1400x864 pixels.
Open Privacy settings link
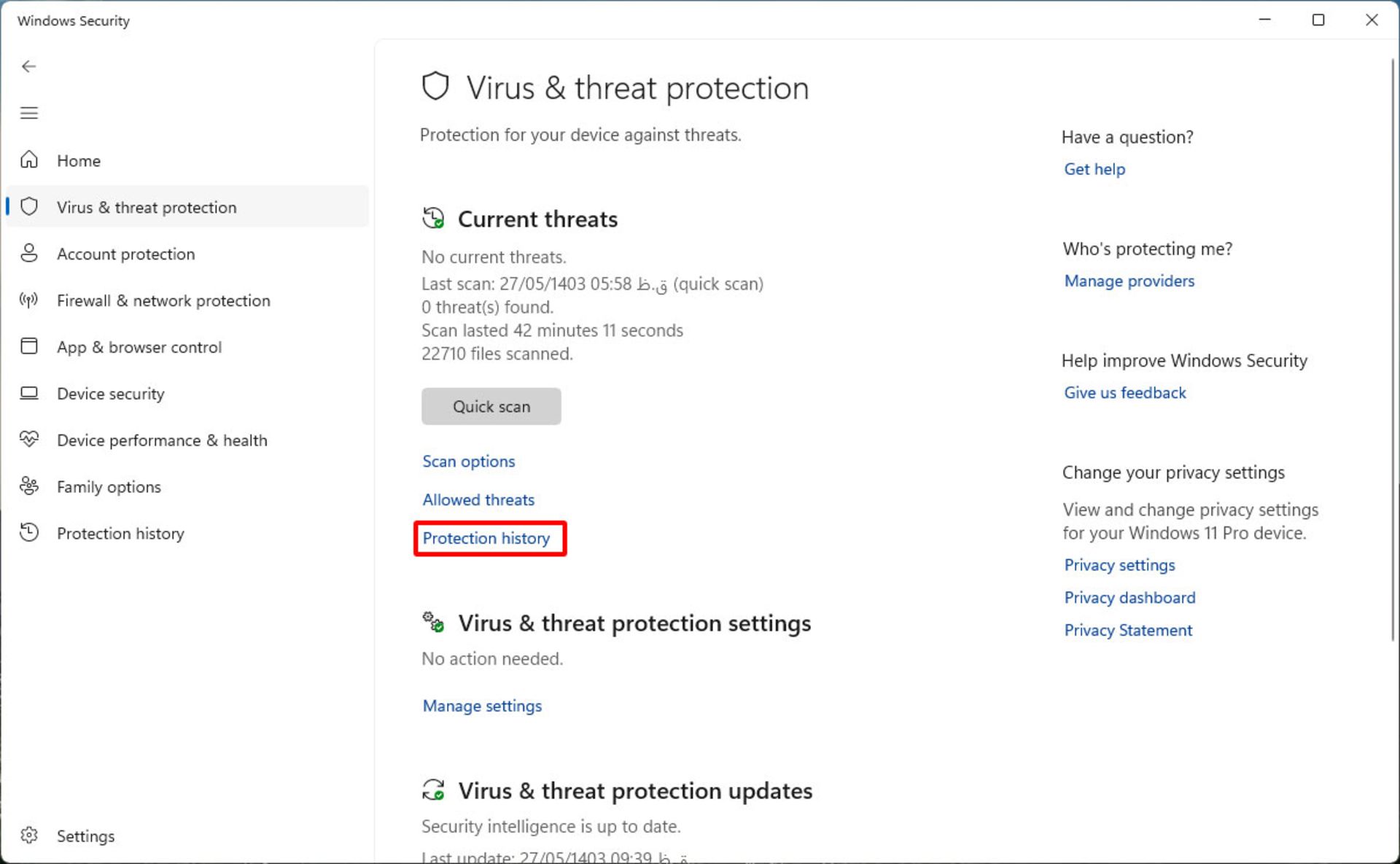point(1119,565)
